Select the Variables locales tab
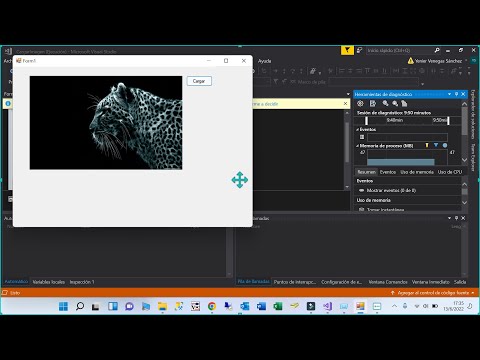Viewport: 480px width, 360px height. (x=49, y=282)
